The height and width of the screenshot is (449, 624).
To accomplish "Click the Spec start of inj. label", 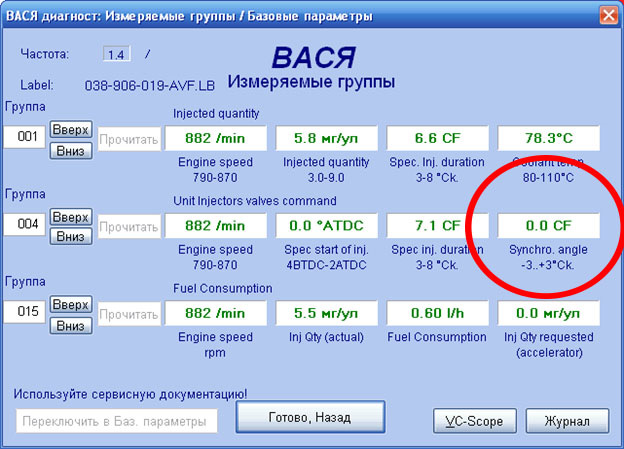I will pos(326,250).
